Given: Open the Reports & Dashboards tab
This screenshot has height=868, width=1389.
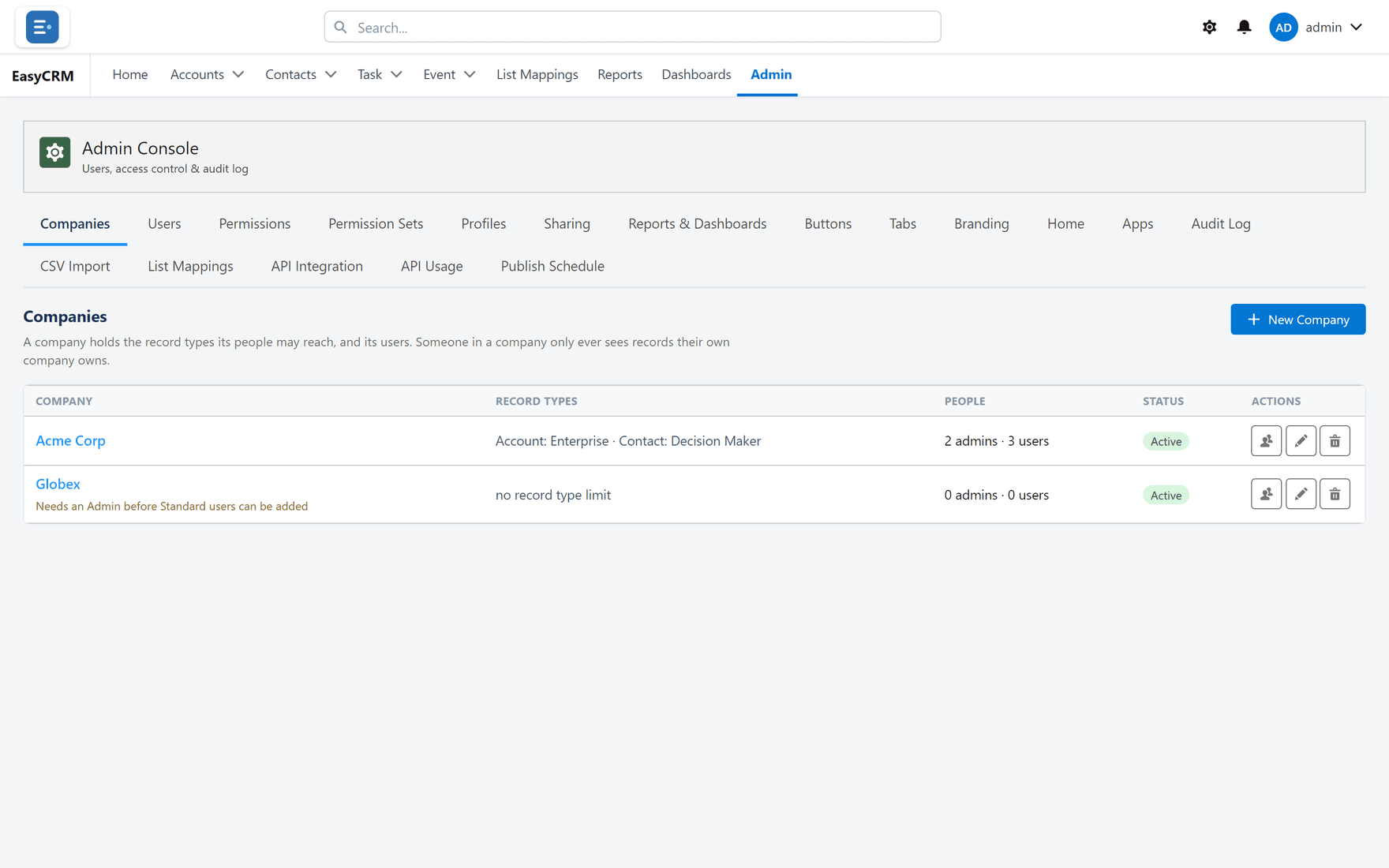Looking at the screenshot, I should (x=698, y=223).
